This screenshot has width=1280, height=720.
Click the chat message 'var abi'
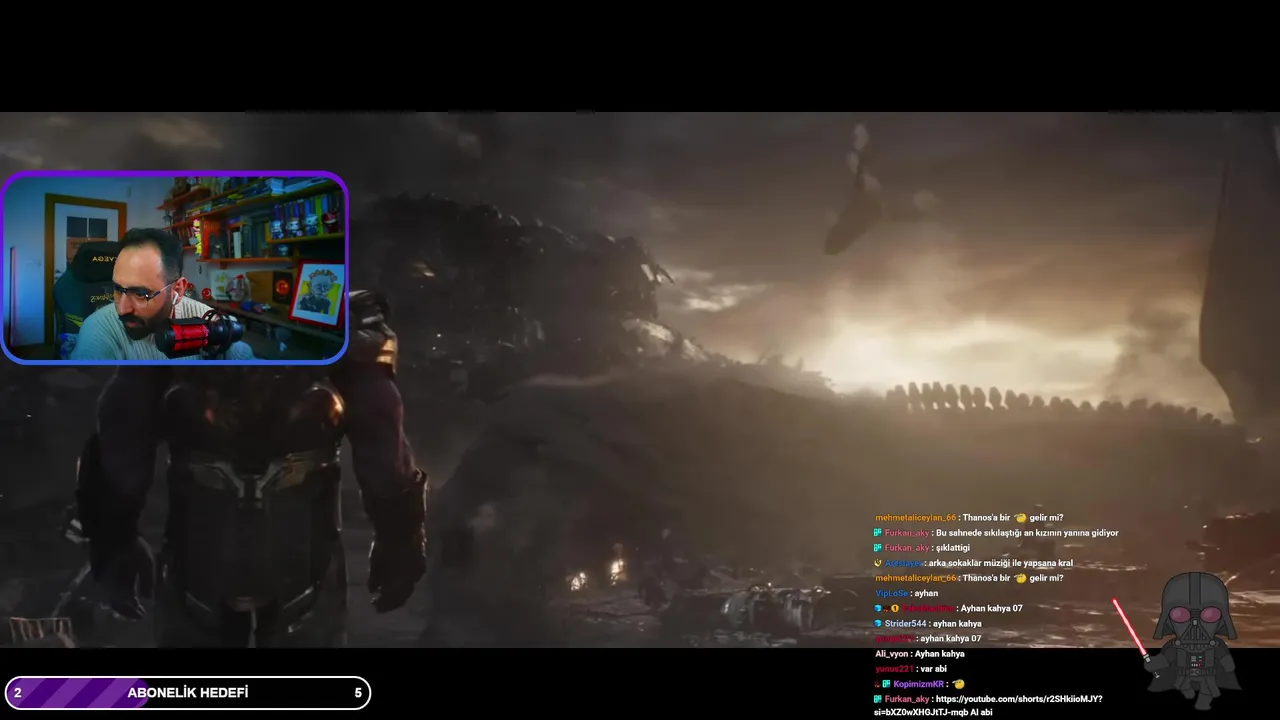934,668
